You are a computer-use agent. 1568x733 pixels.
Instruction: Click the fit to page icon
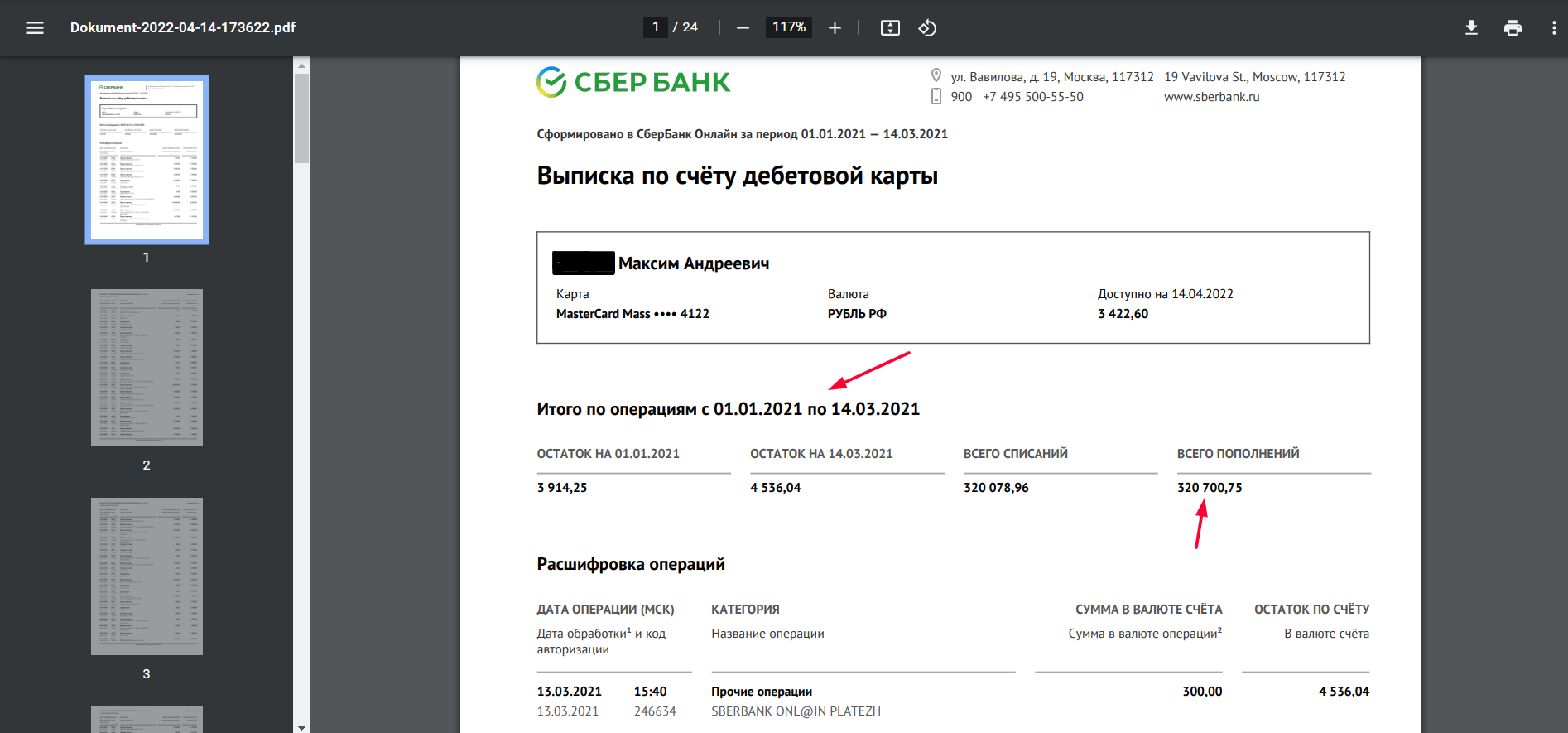tap(890, 28)
